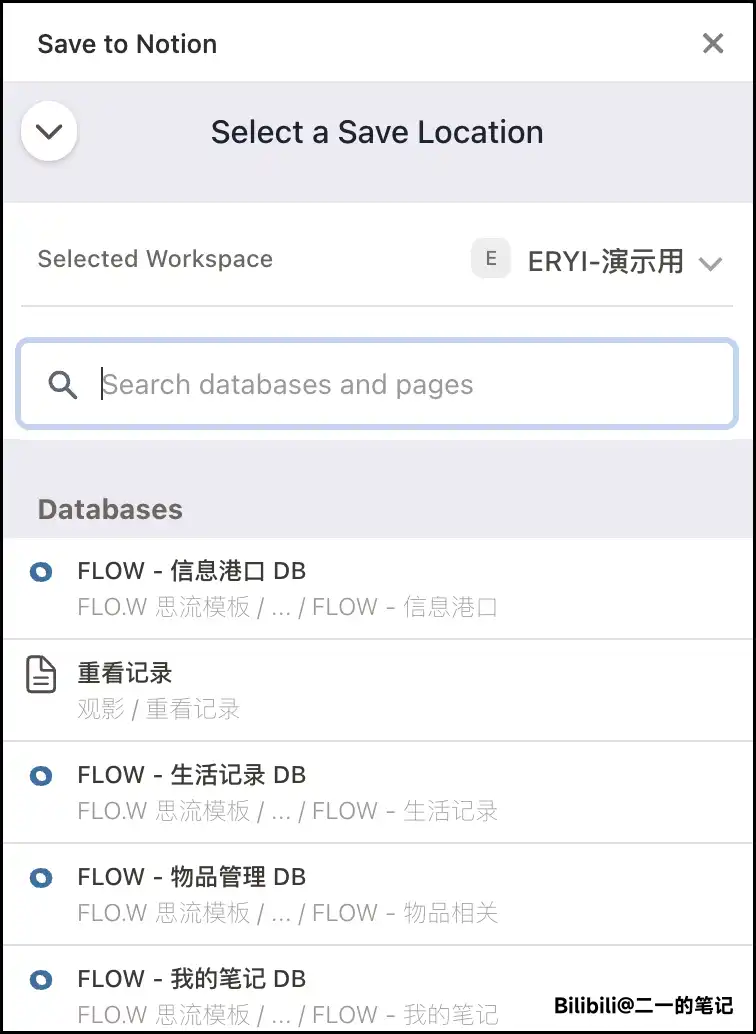Click the Selected Workspace label

pos(155,259)
